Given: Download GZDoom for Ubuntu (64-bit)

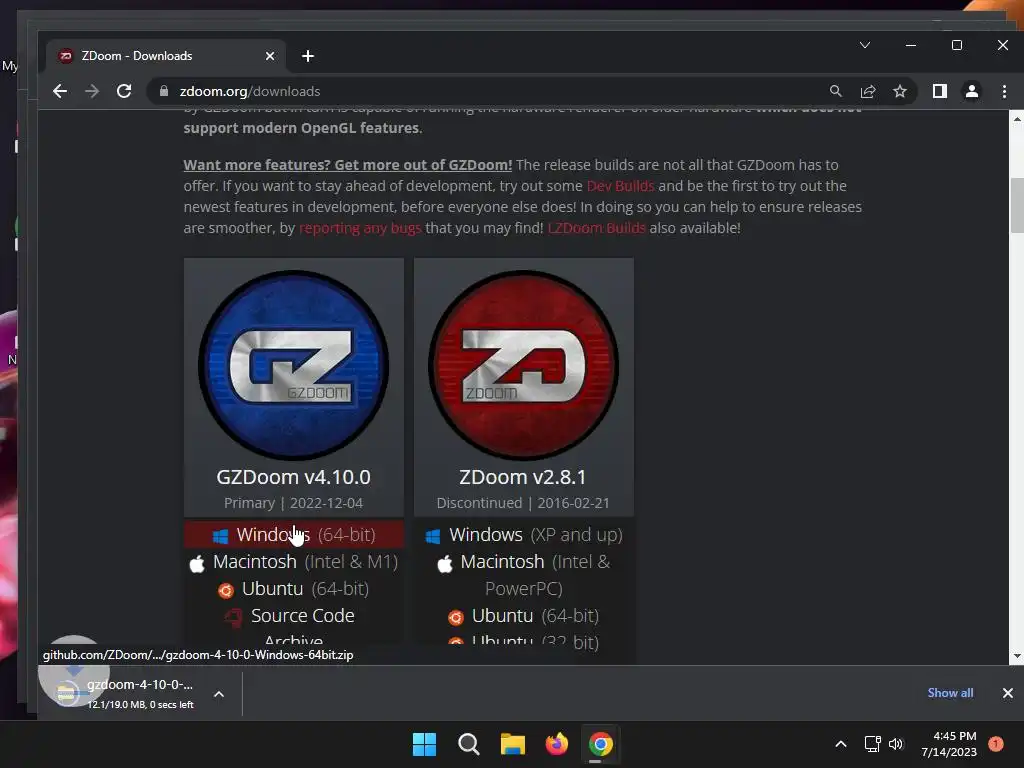Looking at the screenshot, I should [x=294, y=589].
